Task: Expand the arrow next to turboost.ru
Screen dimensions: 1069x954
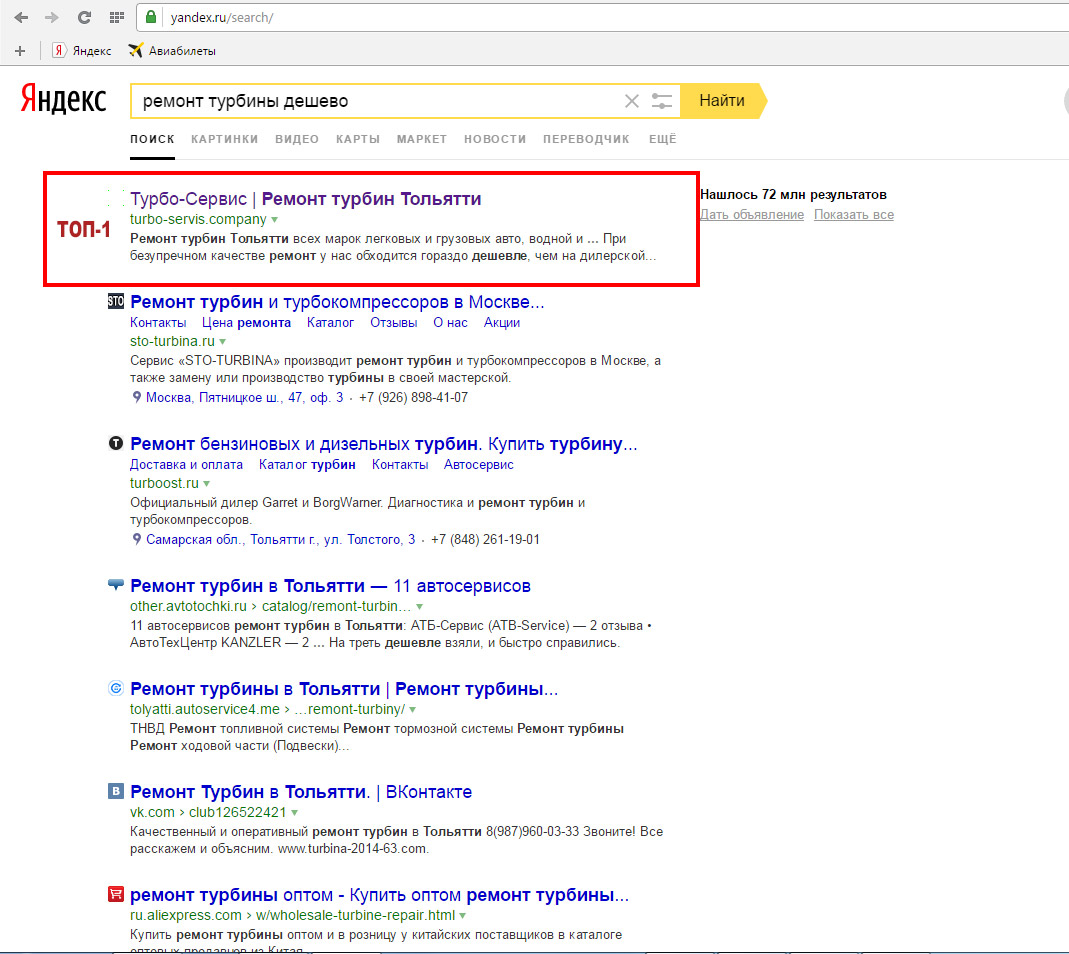Action: (207, 483)
